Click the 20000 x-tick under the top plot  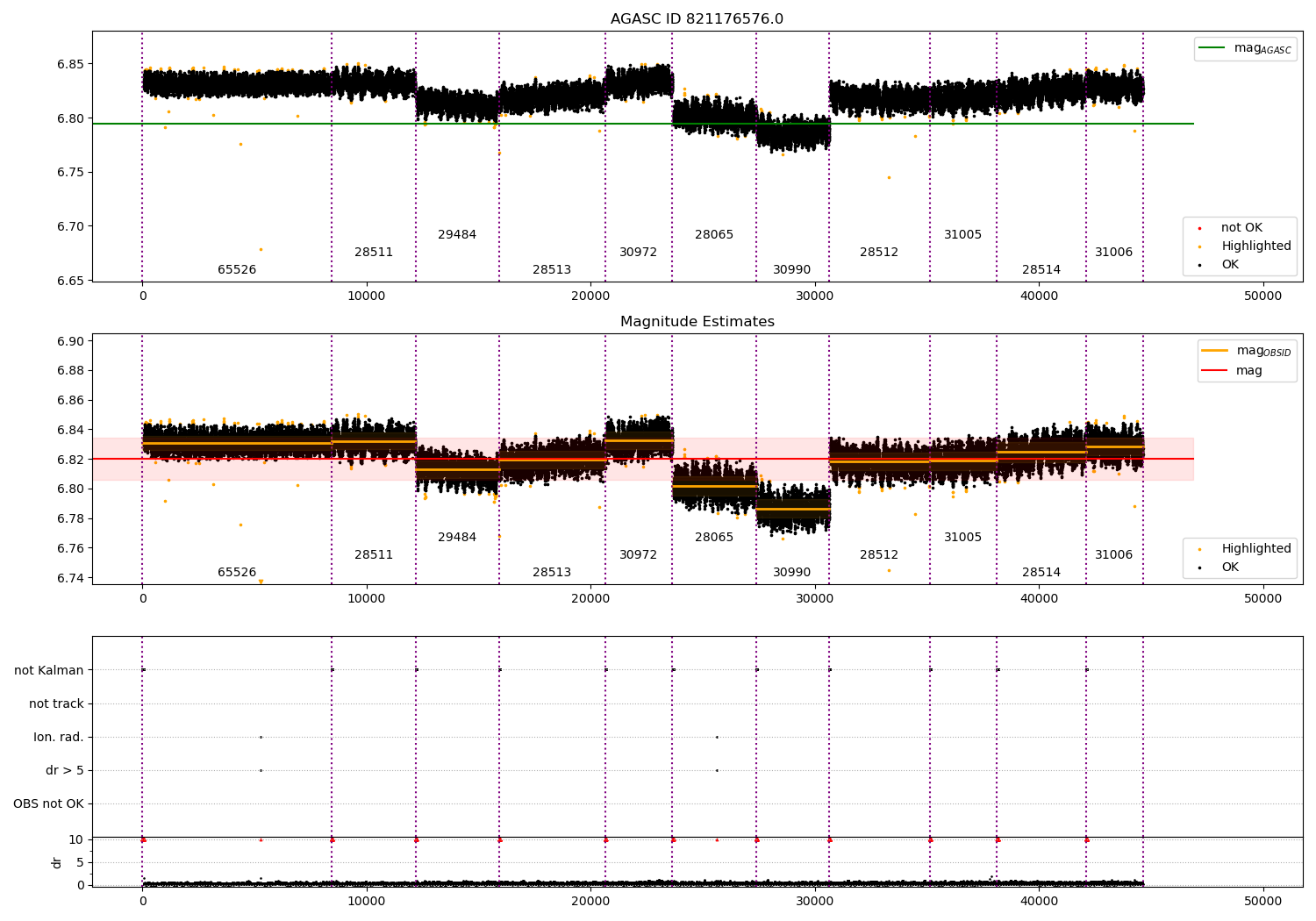(x=590, y=296)
